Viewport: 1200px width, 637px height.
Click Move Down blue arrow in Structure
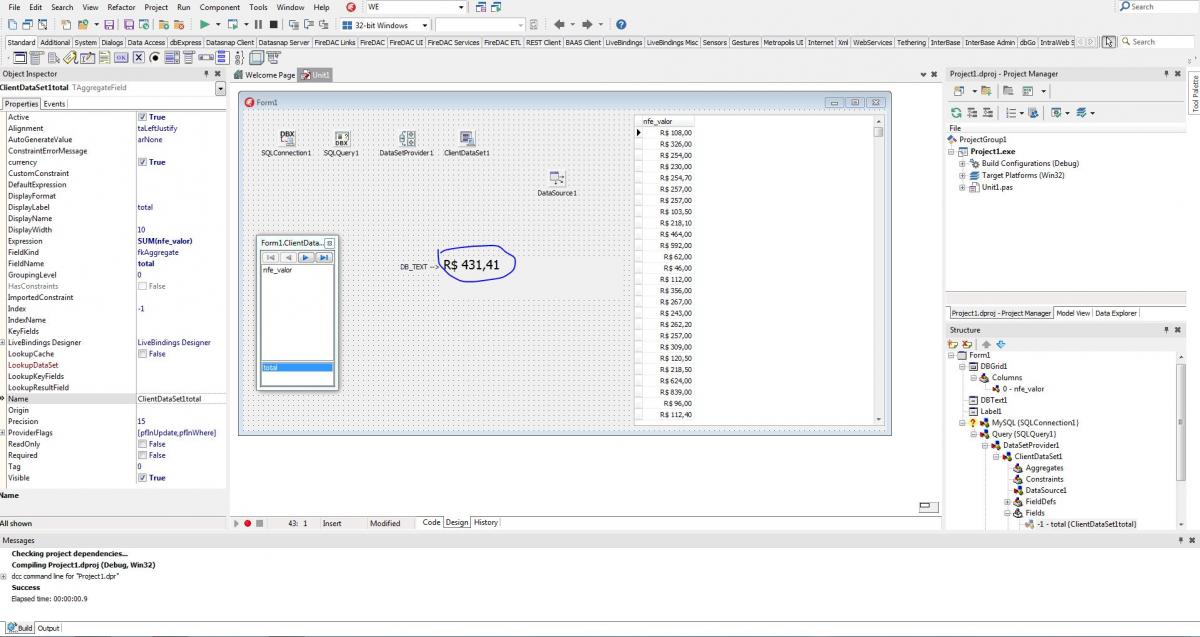pos(1001,344)
